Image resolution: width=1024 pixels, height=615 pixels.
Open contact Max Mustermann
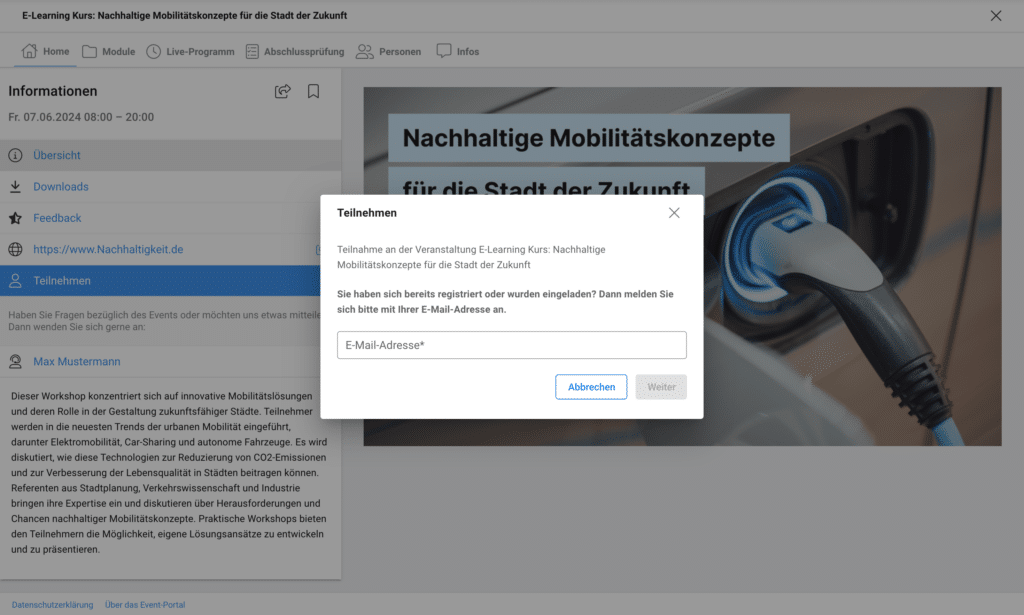(77, 361)
